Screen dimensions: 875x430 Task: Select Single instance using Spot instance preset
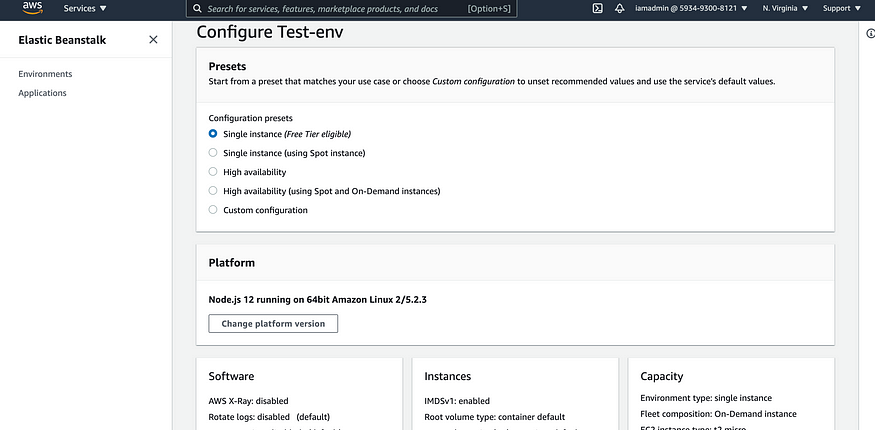tap(213, 153)
